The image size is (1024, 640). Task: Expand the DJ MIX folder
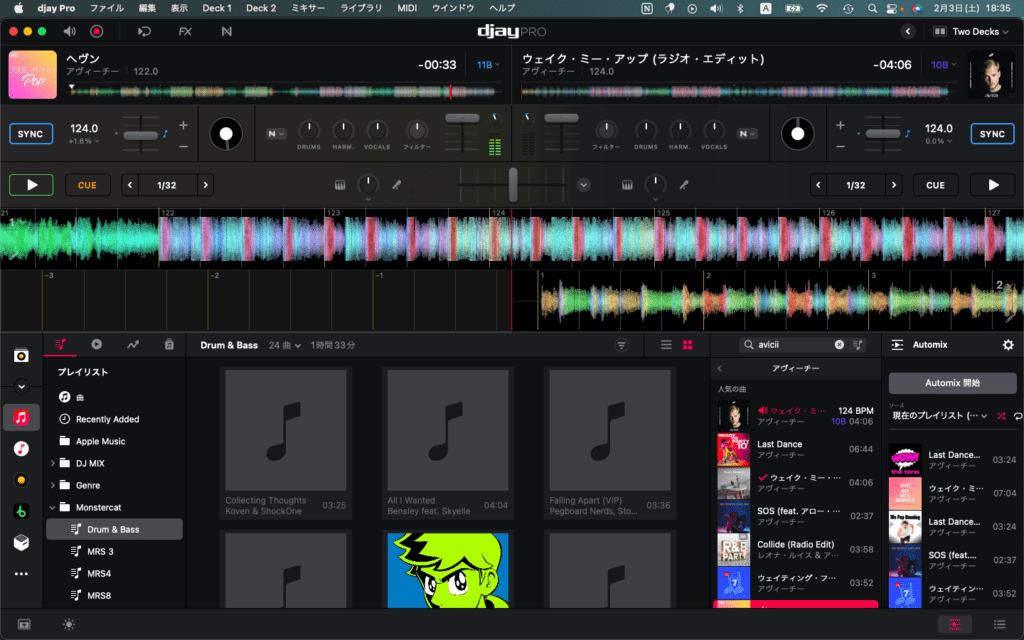pos(53,463)
